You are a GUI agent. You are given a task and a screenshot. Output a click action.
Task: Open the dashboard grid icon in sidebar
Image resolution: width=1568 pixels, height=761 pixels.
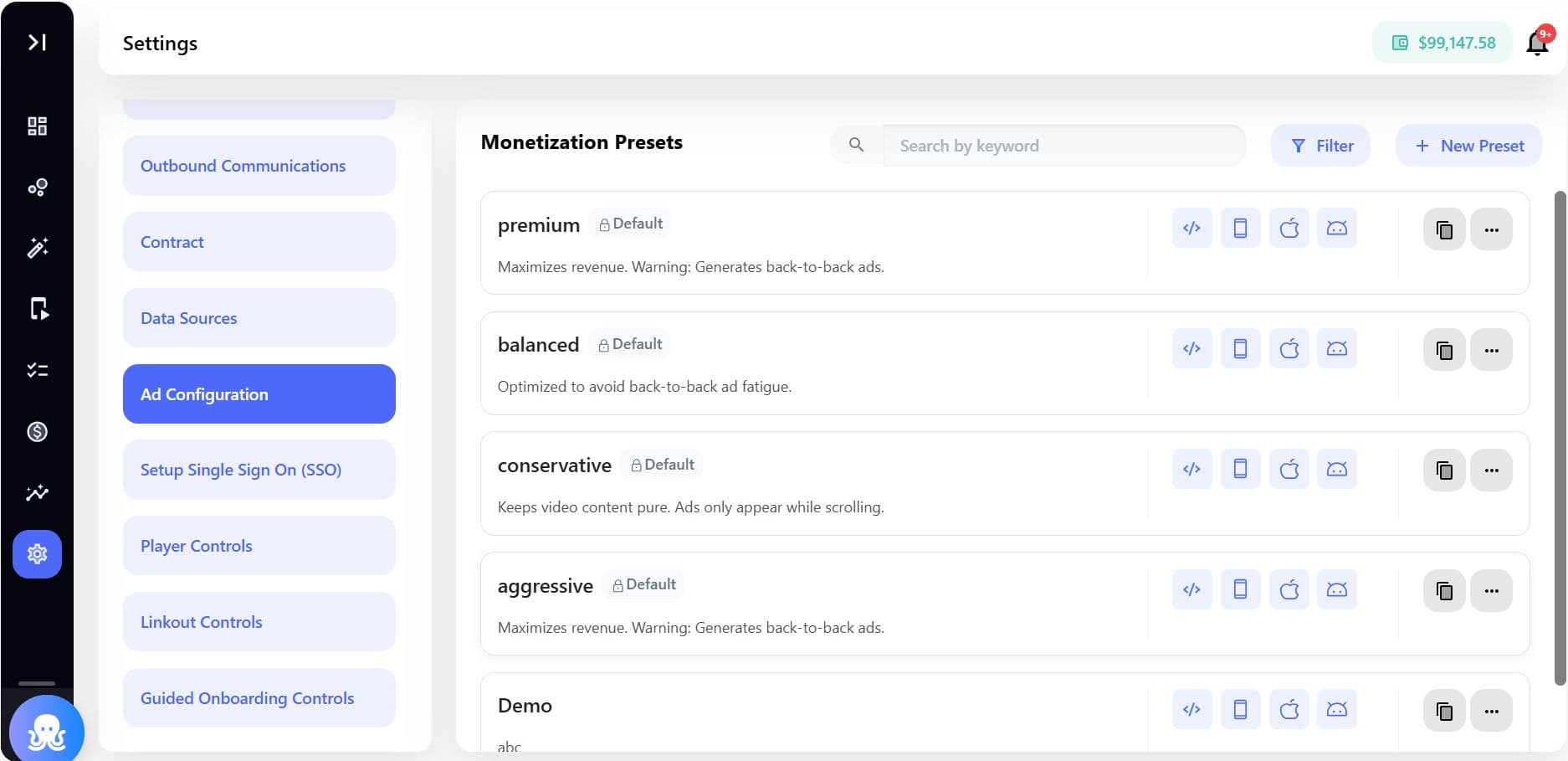click(x=37, y=126)
